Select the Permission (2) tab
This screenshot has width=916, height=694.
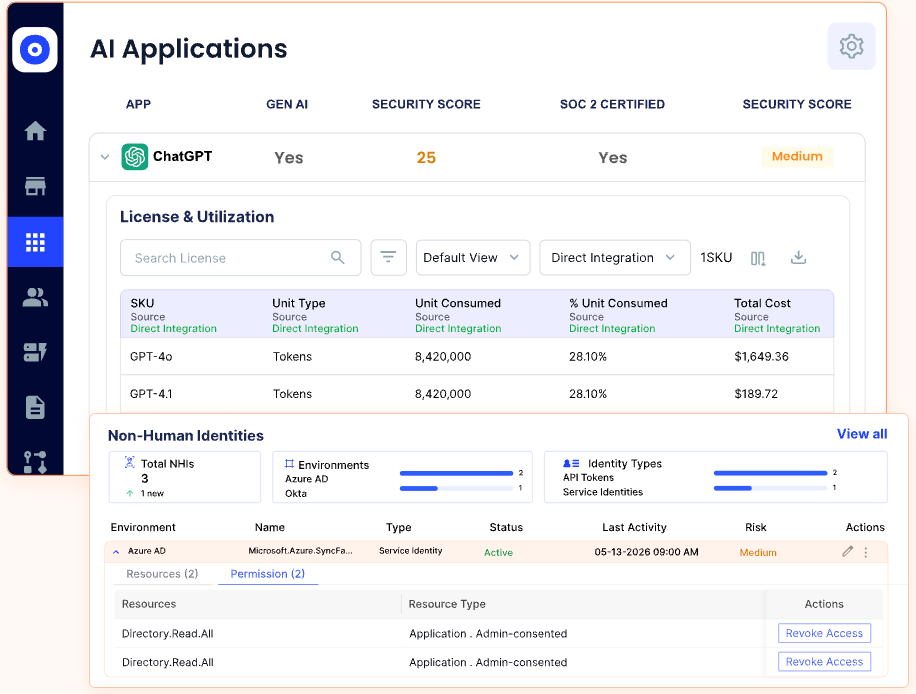[268, 574]
